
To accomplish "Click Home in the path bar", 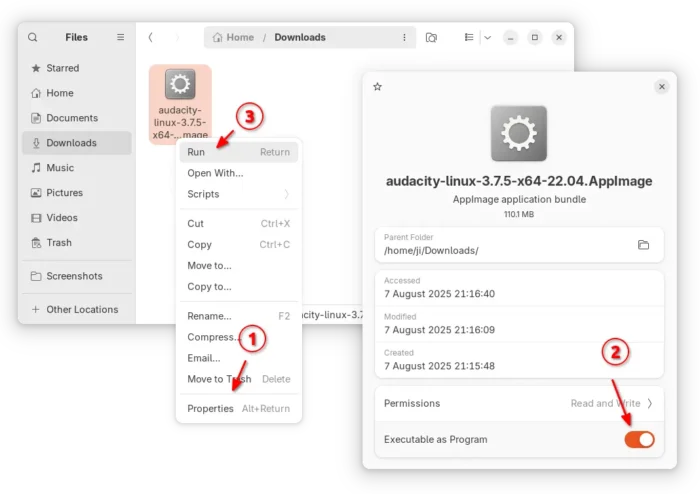I will click(x=233, y=37).
